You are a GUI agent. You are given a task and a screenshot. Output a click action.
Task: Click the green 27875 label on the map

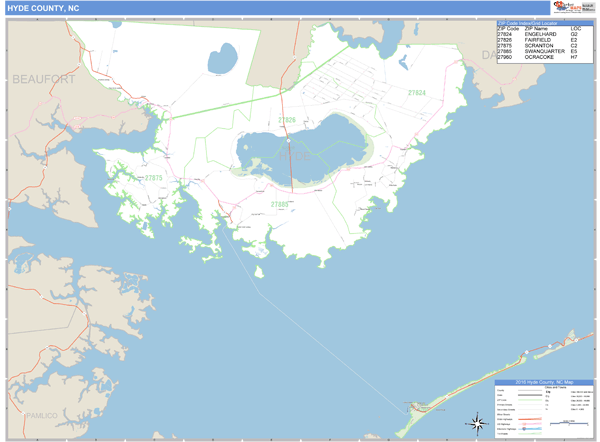(x=153, y=178)
